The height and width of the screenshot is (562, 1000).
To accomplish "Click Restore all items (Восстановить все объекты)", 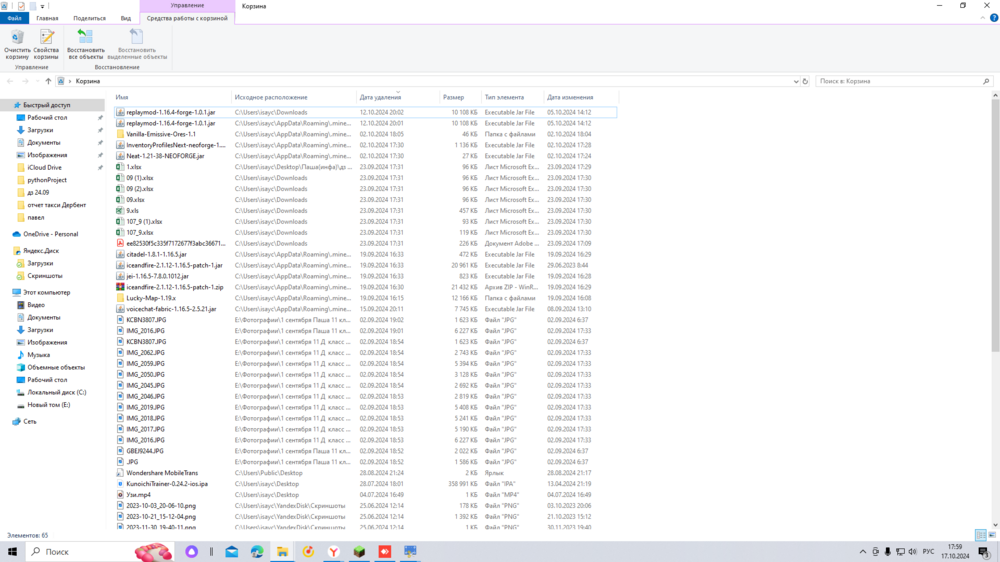I will (85, 44).
